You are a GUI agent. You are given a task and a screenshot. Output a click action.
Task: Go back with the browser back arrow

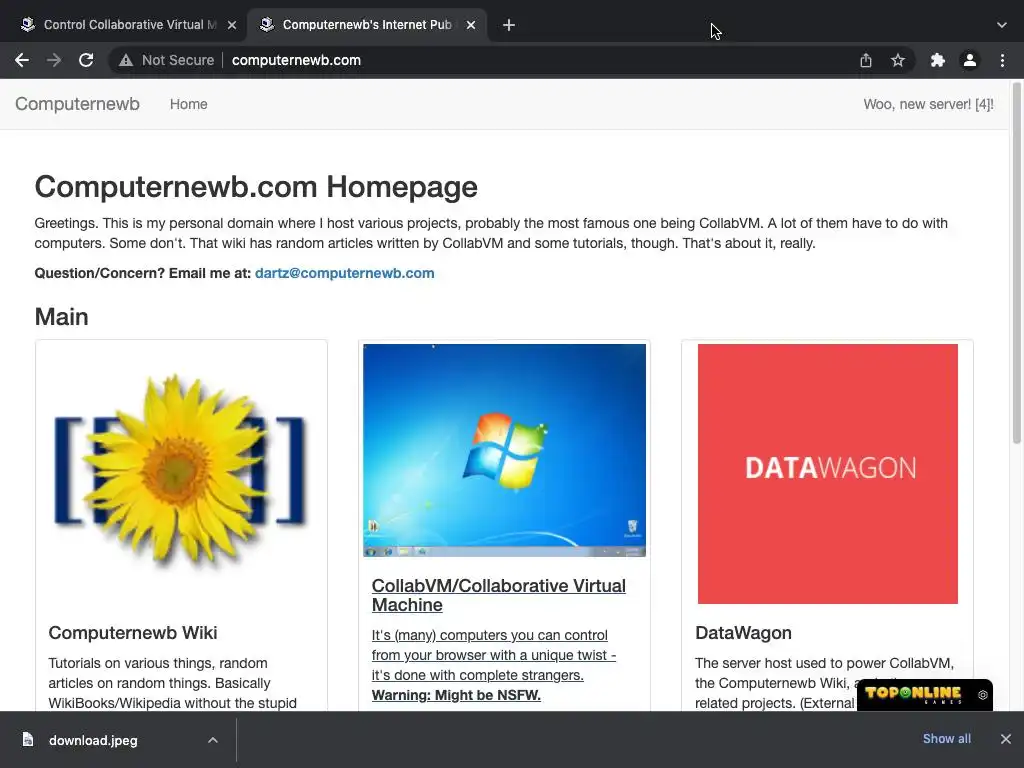coord(22,60)
